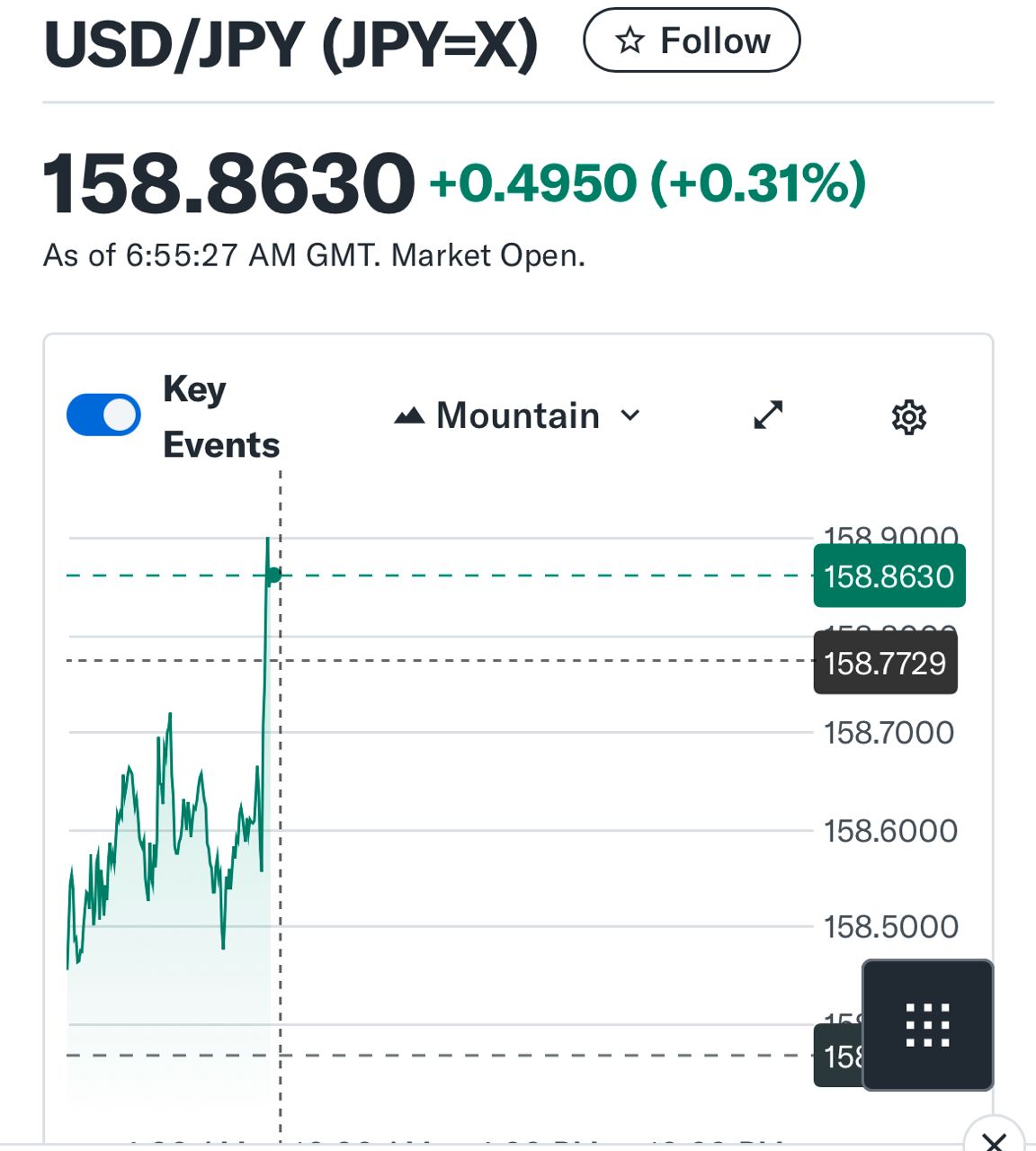The height and width of the screenshot is (1151, 1036).
Task: Open chart settings with the gear icon
Action: (908, 417)
